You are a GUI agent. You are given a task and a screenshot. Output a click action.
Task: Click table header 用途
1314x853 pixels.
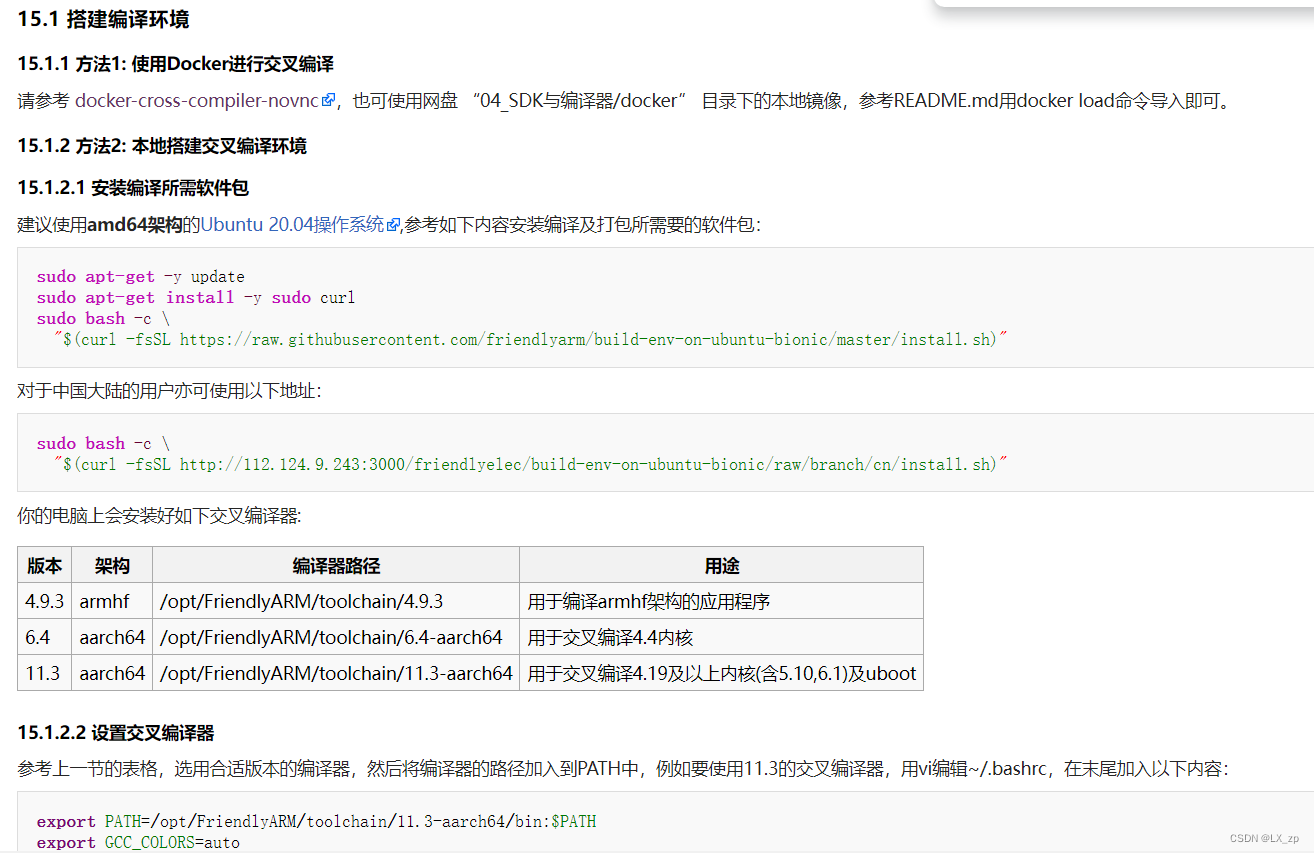click(x=721, y=565)
